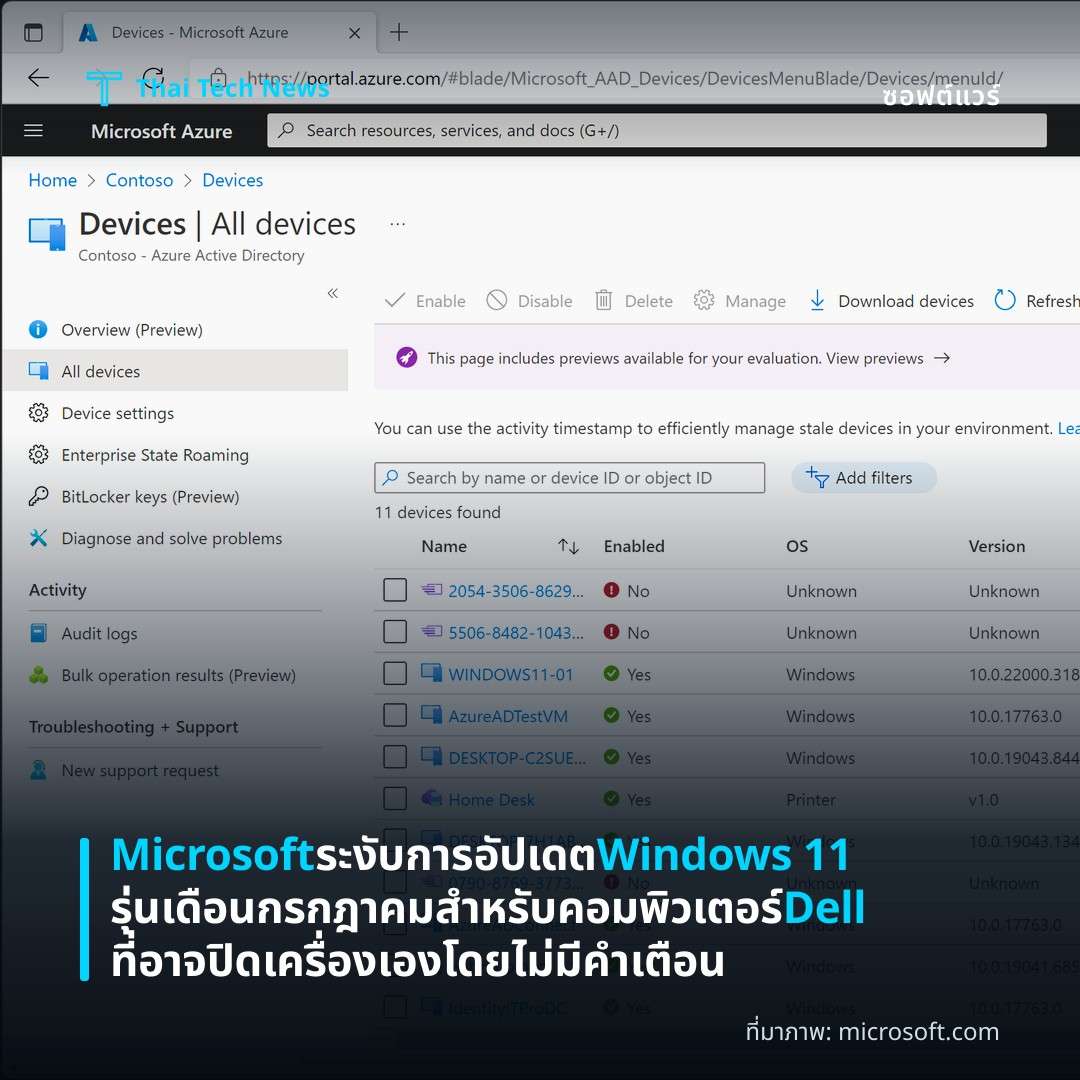Viewport: 1080px width, 1080px height.
Task: Click the Enable toolbar button
Action: tap(425, 301)
